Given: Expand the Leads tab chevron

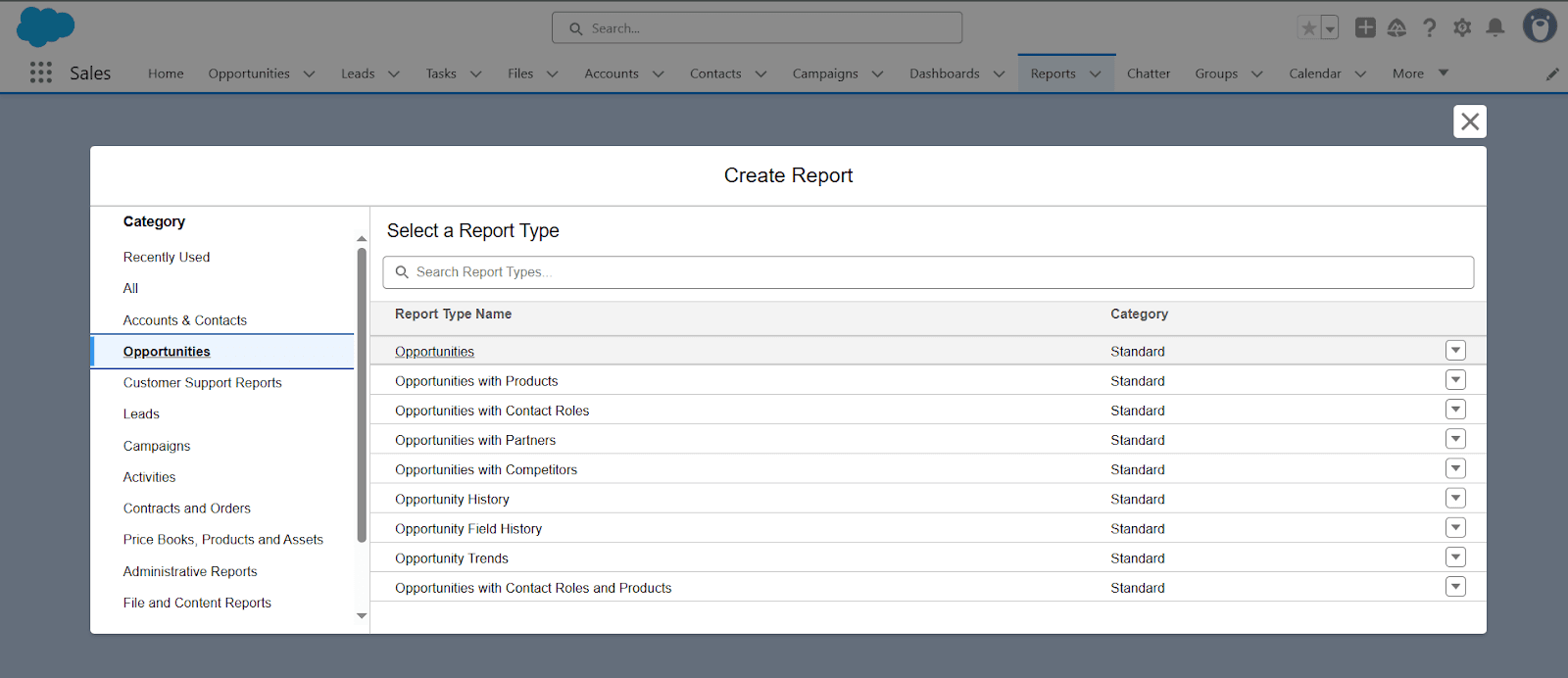Looking at the screenshot, I should click(x=394, y=73).
